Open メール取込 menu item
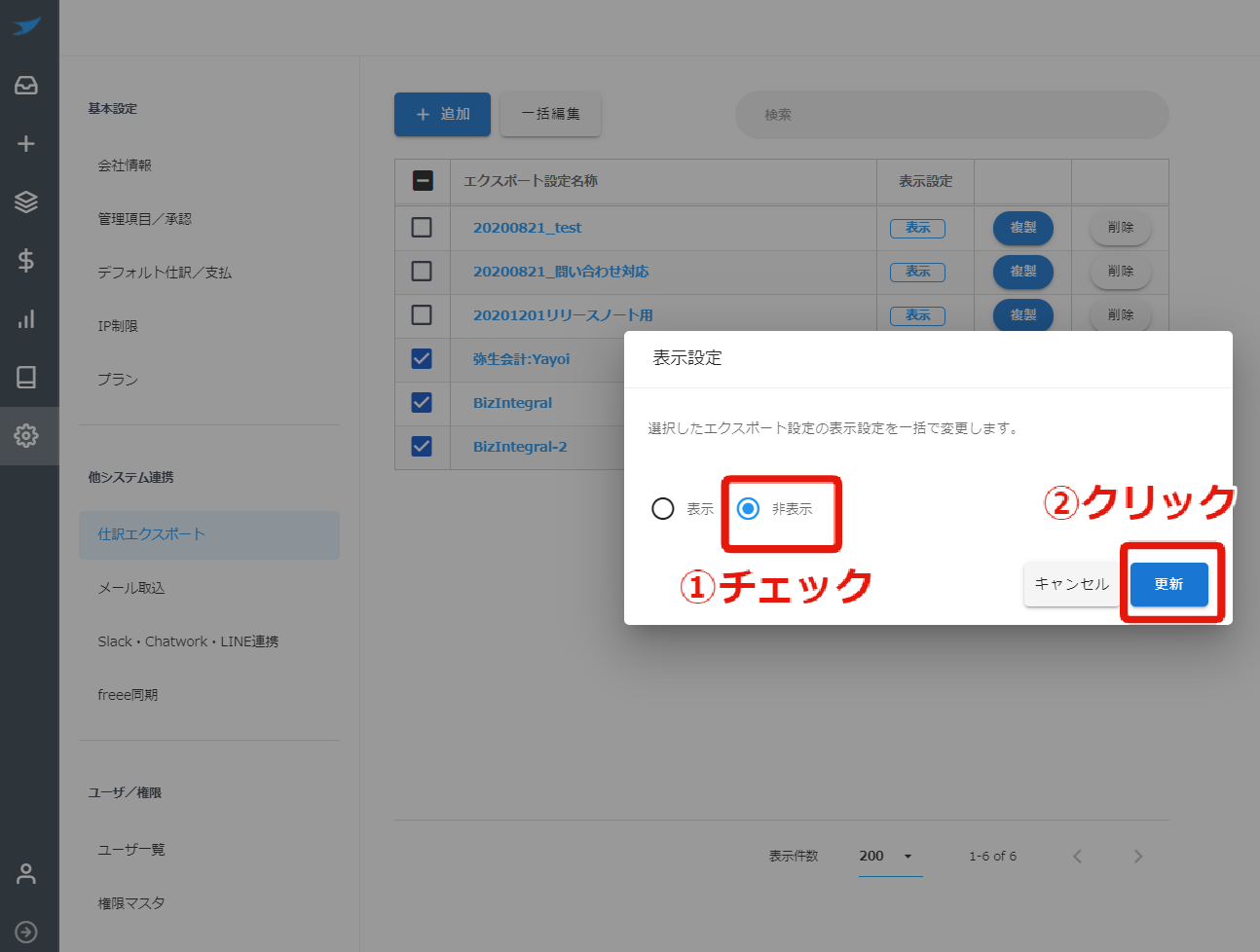Screen dimensions: 1260x952 coord(131,588)
